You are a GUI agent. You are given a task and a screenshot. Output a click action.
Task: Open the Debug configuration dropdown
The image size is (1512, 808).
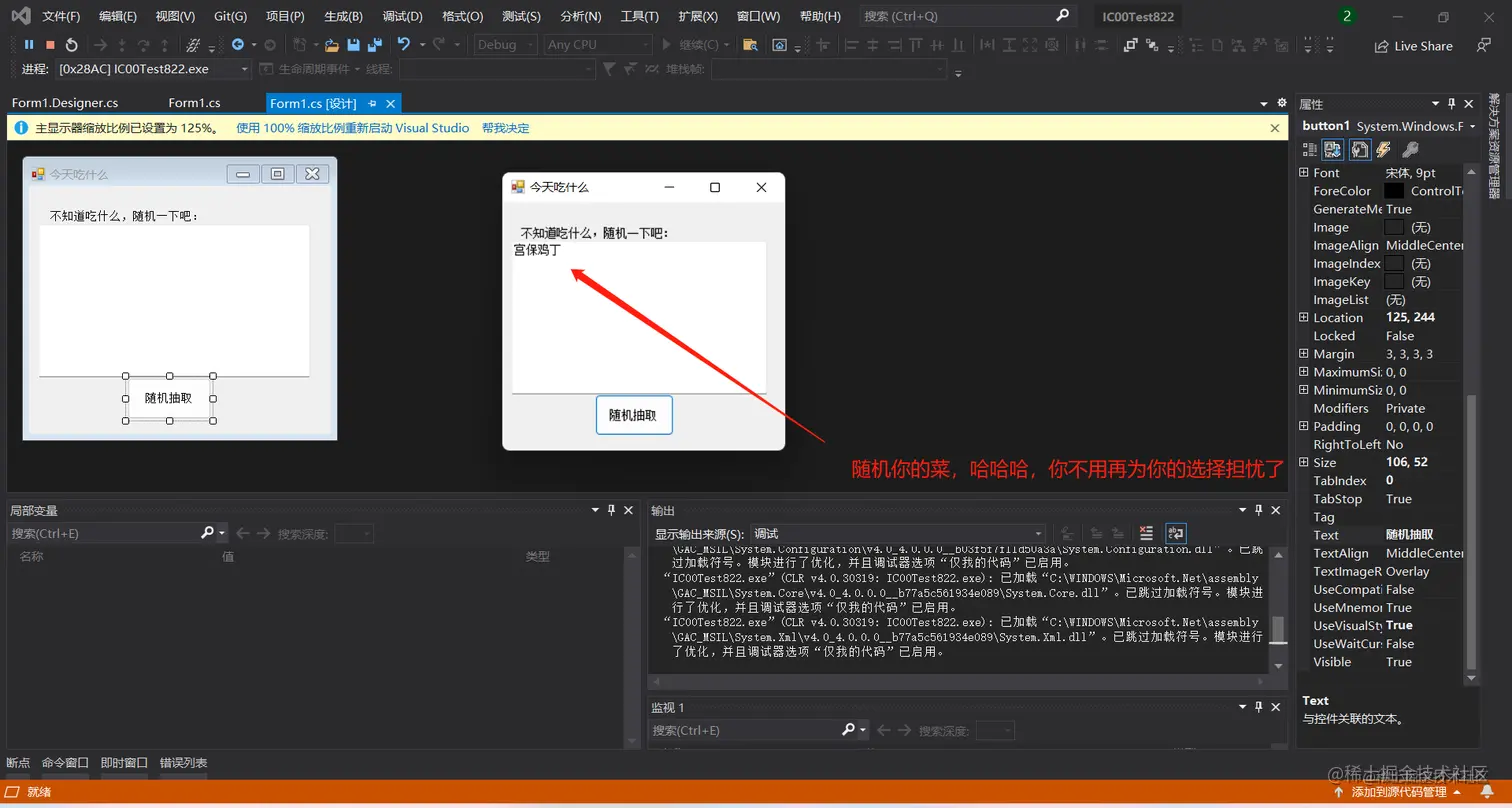(x=506, y=45)
